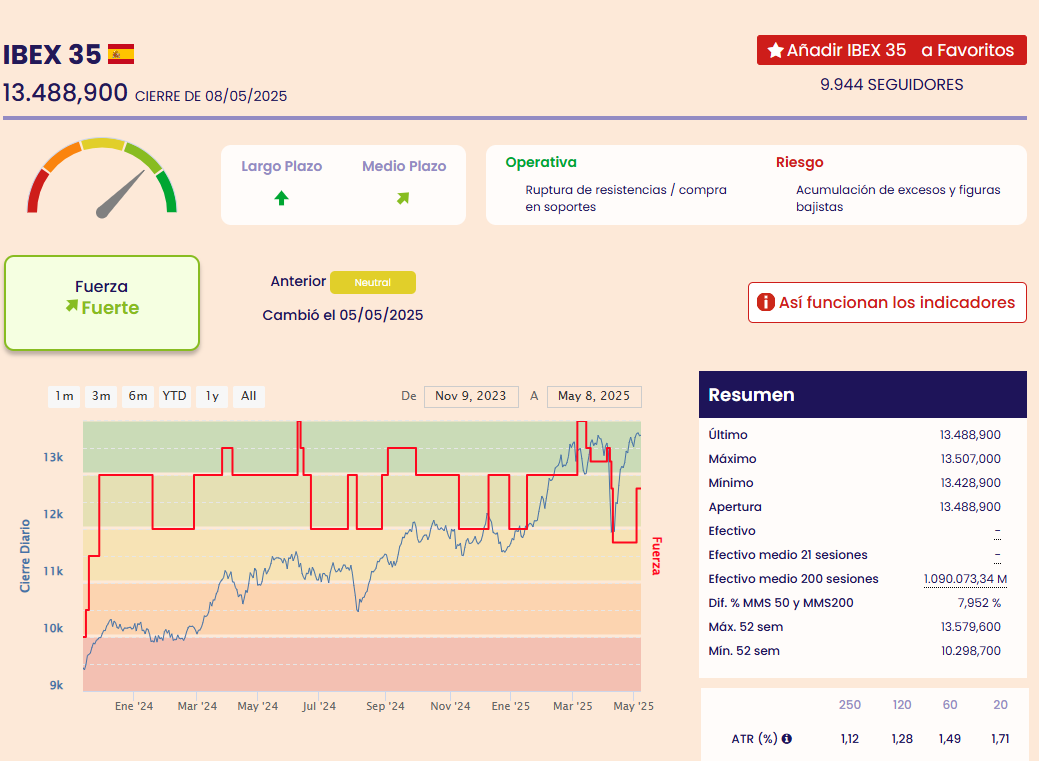Click the Neutral badge next to Anterior
Screen dimensions: 1039x761
pos(373,282)
